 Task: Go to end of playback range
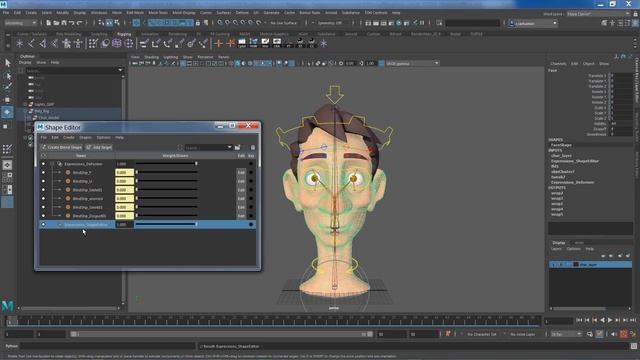click(x=633, y=320)
